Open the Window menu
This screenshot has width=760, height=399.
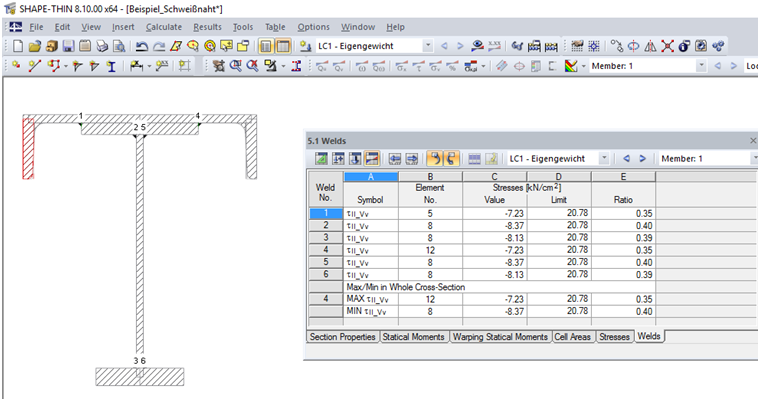coord(358,27)
